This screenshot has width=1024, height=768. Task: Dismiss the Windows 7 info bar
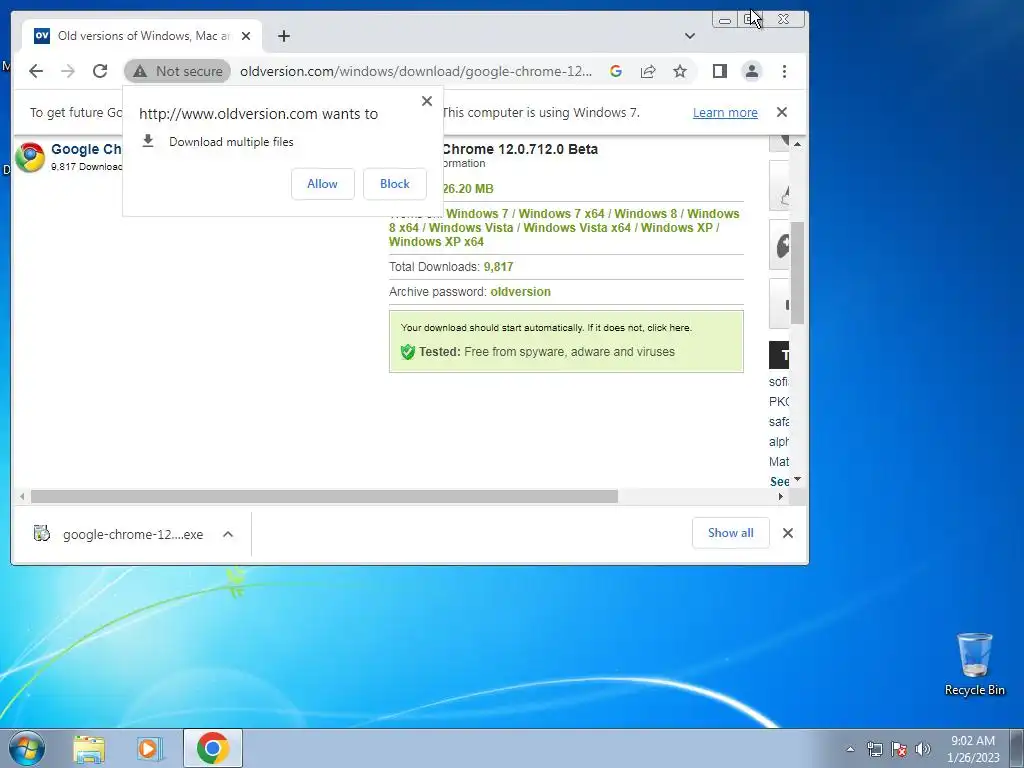point(782,112)
